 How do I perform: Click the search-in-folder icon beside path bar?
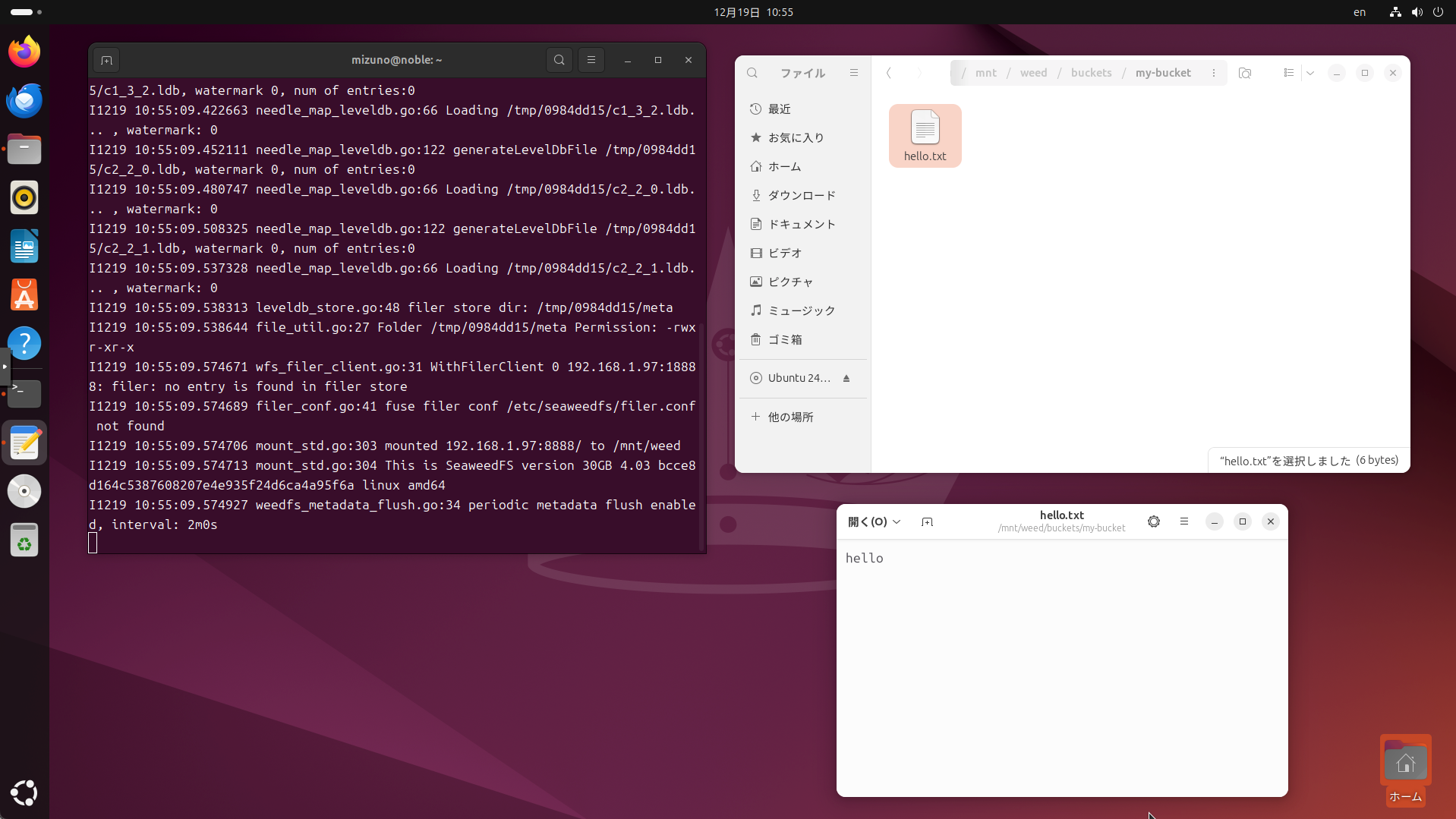tap(1245, 73)
